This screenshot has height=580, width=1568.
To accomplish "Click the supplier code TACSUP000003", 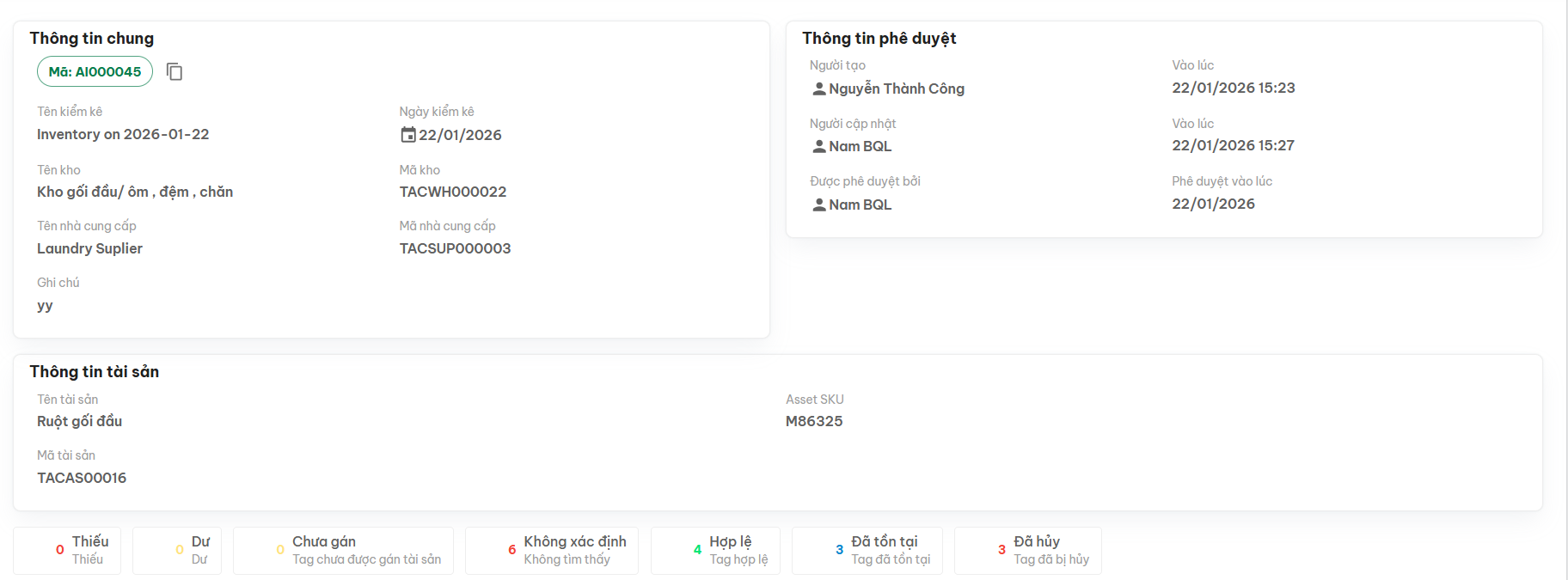I will (455, 248).
